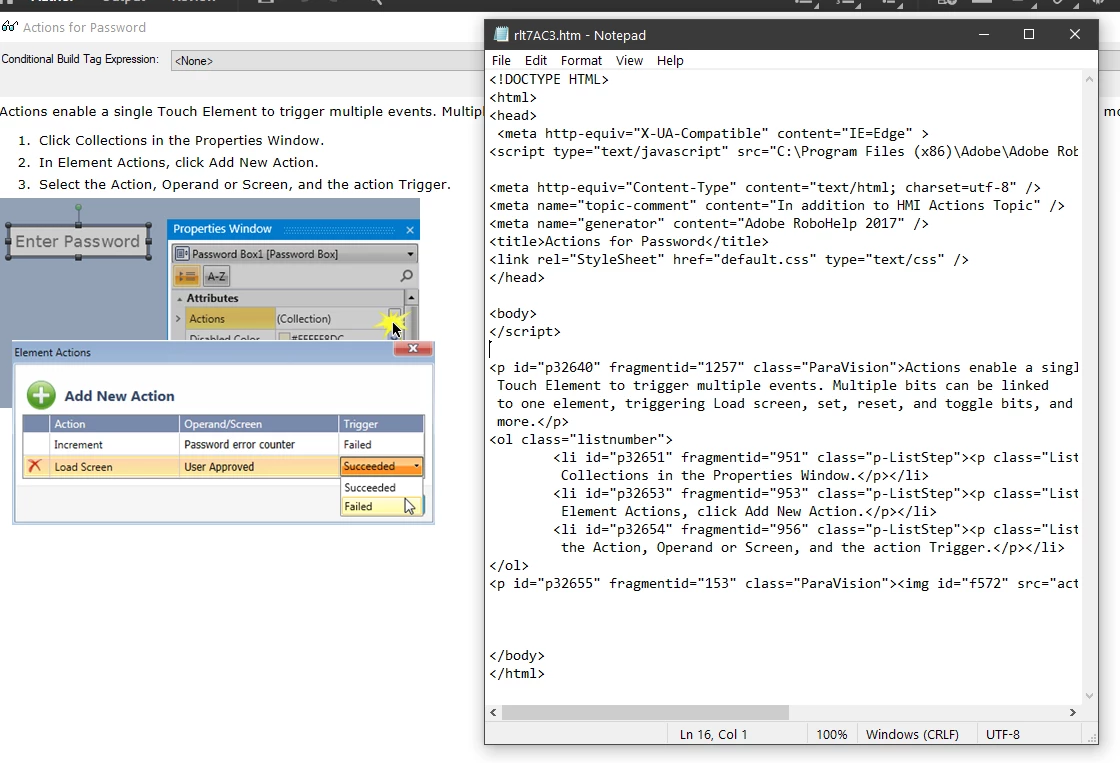1120x763 pixels.
Task: Click the link rel StyleSheet line
Action: (x=729, y=259)
